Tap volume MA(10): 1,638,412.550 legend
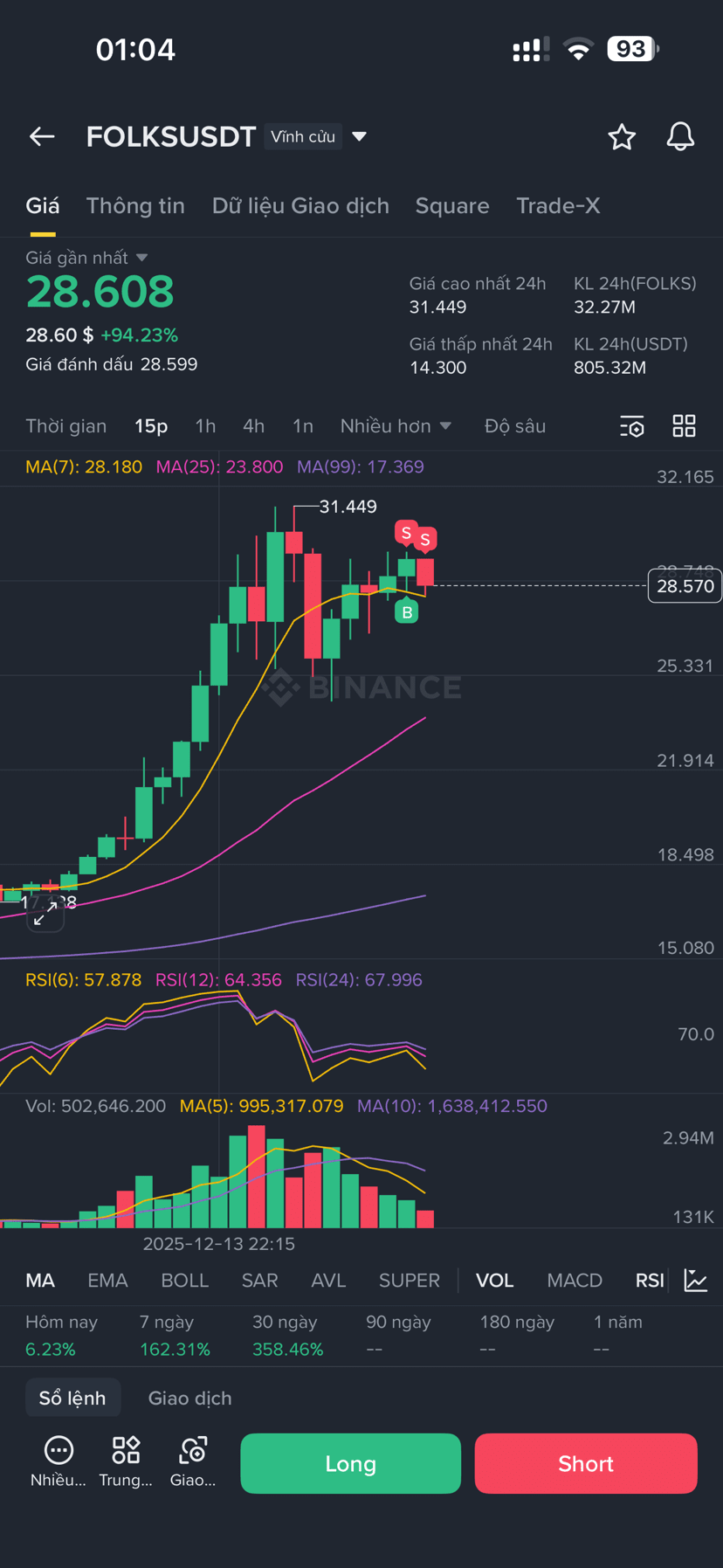Image resolution: width=723 pixels, height=1568 pixels. tap(452, 1106)
